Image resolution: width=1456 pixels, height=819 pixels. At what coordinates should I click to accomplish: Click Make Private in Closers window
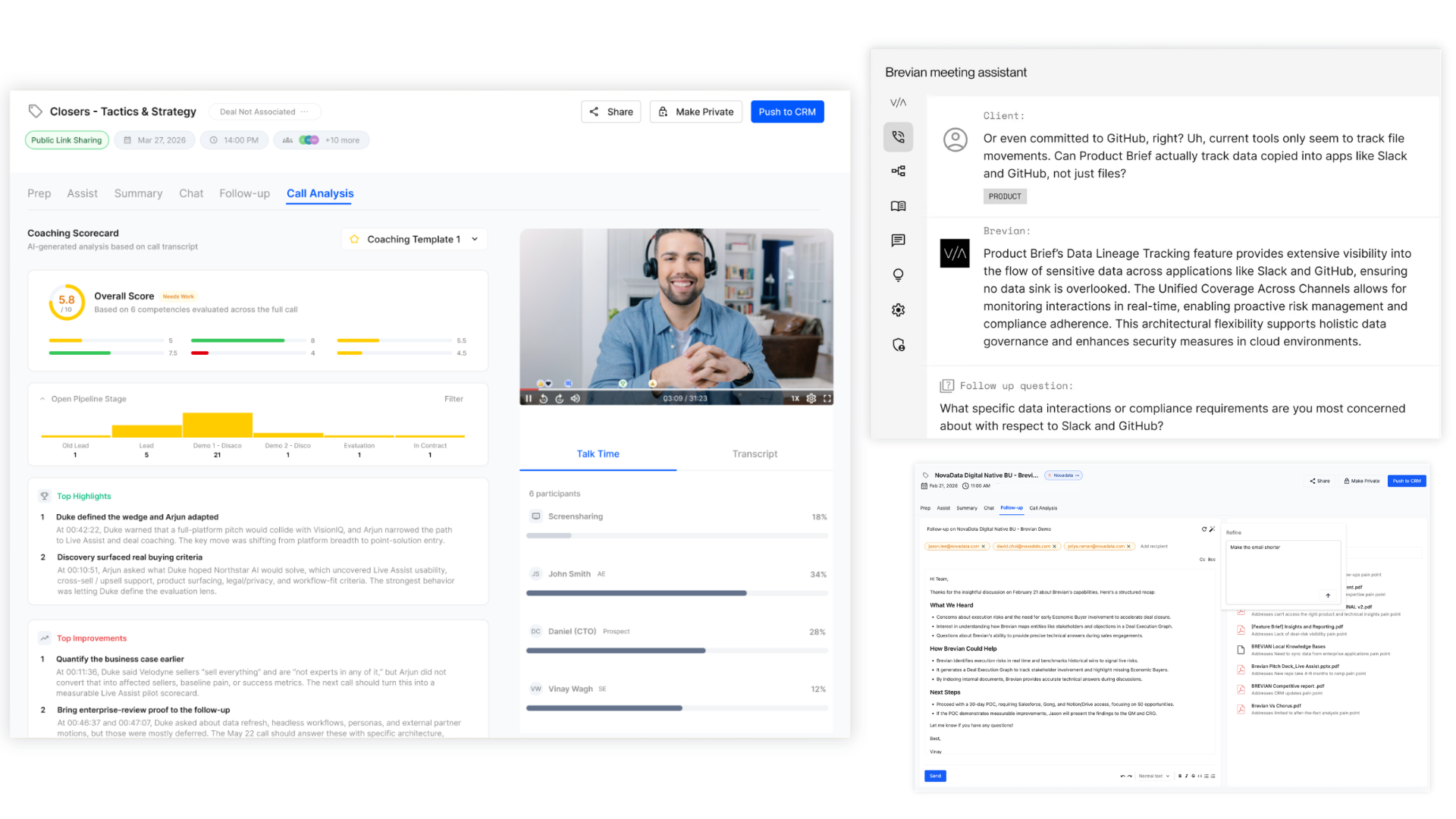click(x=696, y=111)
